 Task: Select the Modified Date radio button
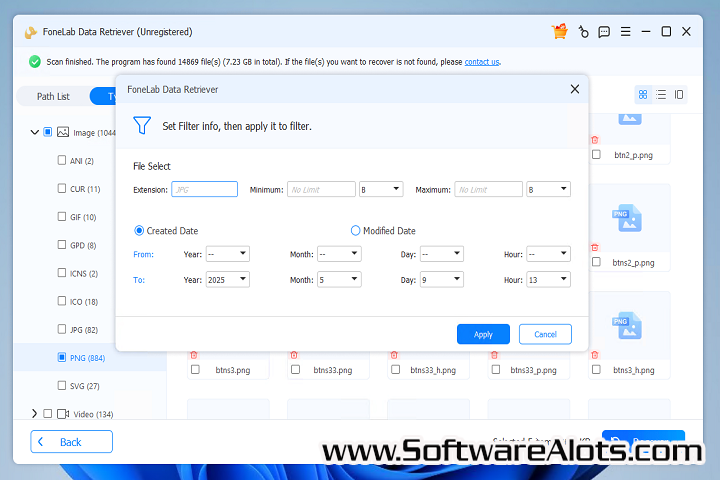[355, 231]
